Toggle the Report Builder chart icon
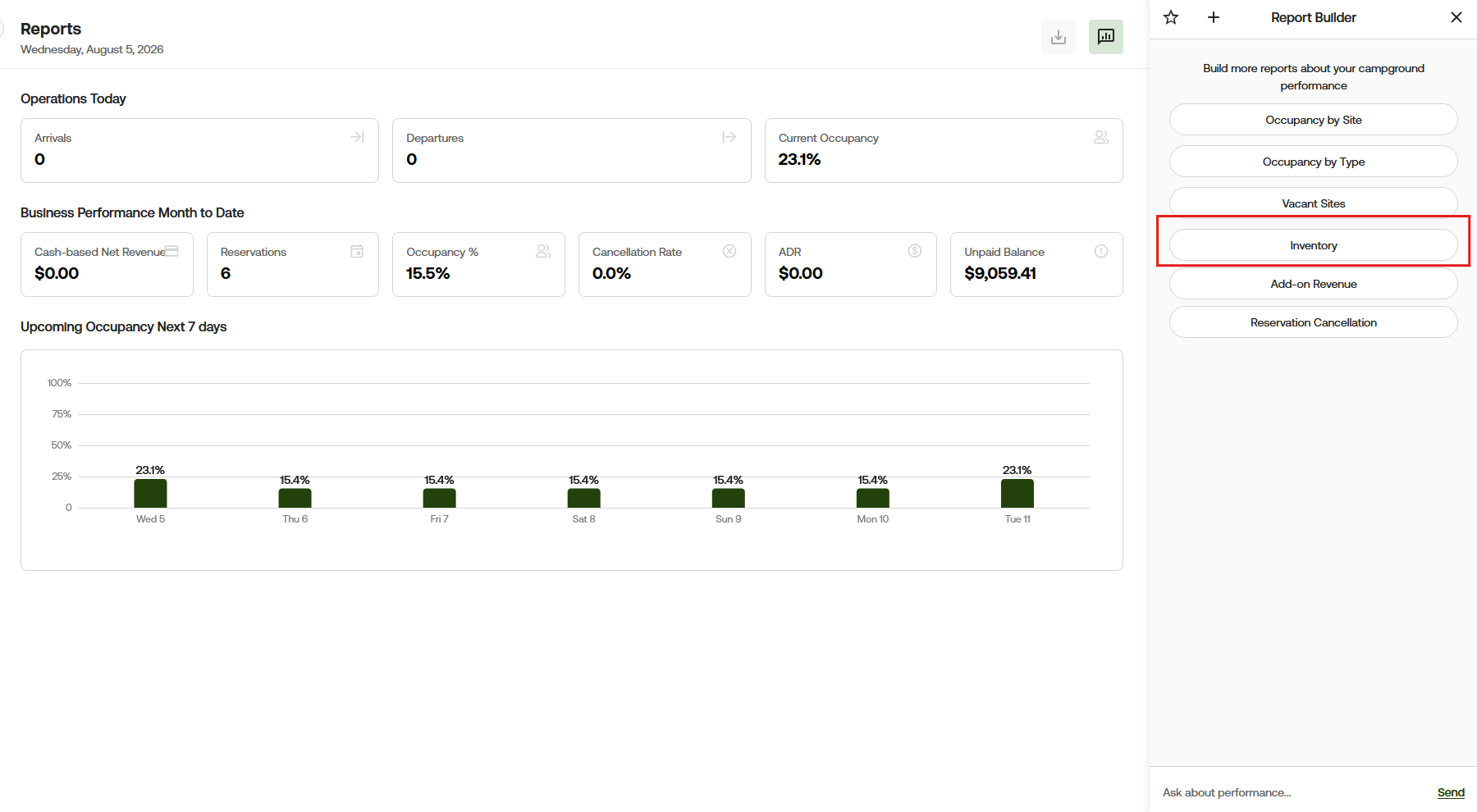The width and height of the screenshot is (1477, 812). coord(1105,37)
